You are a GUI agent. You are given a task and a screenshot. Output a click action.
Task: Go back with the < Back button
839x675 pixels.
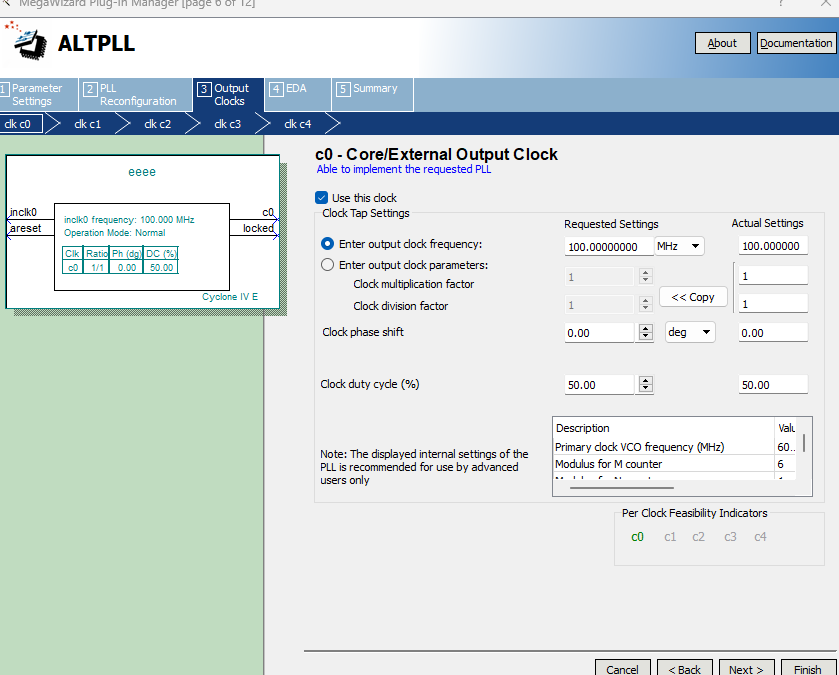tap(684, 669)
